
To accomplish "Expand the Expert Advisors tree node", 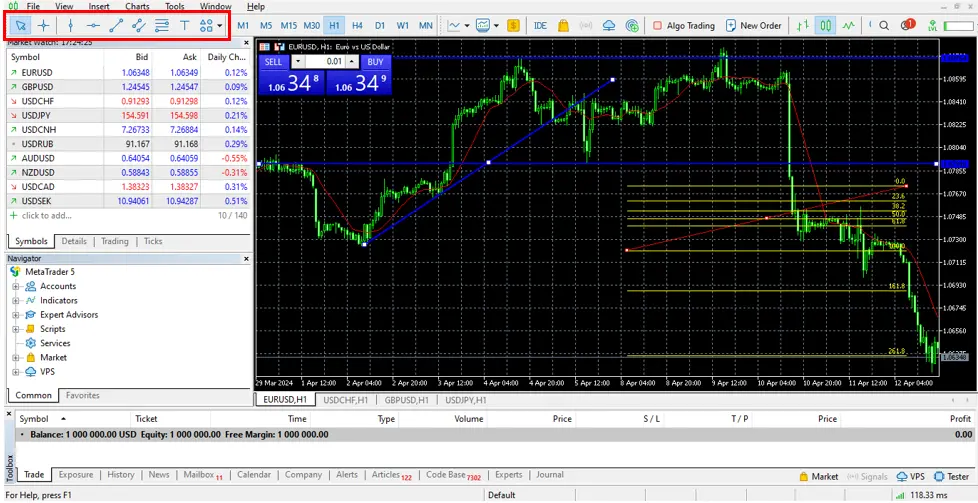I will 16,315.
